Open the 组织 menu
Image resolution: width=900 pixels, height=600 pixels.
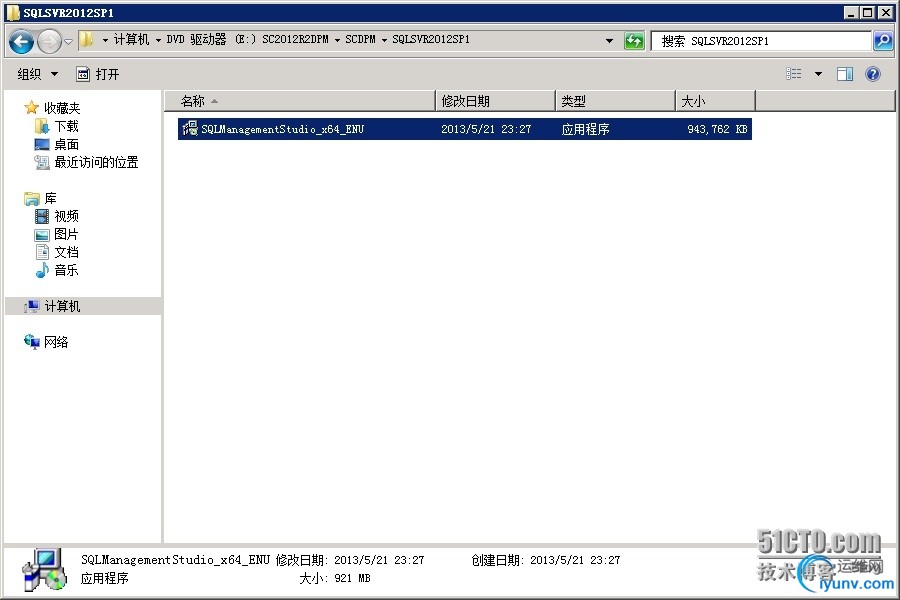[x=38, y=74]
